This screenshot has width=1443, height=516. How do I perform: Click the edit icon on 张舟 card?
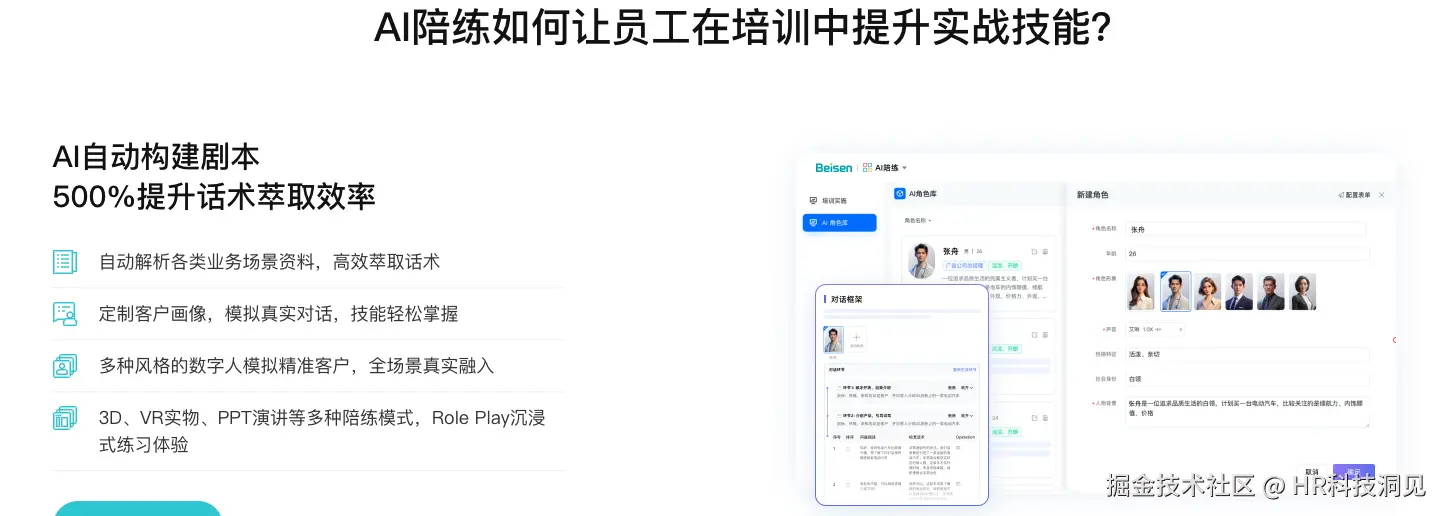[1034, 251]
